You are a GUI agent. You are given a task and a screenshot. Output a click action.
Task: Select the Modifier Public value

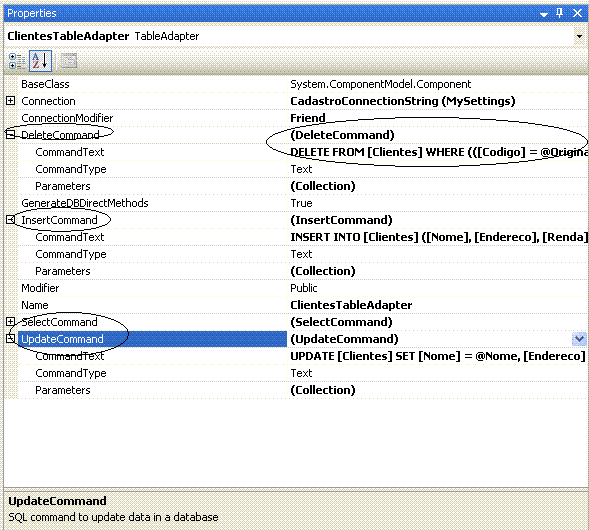coord(304,288)
